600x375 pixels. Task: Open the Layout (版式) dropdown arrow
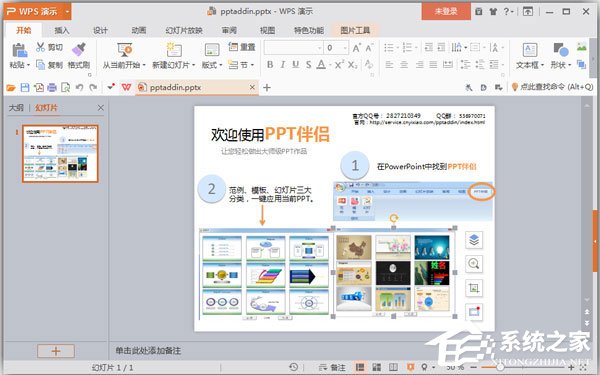220,65
